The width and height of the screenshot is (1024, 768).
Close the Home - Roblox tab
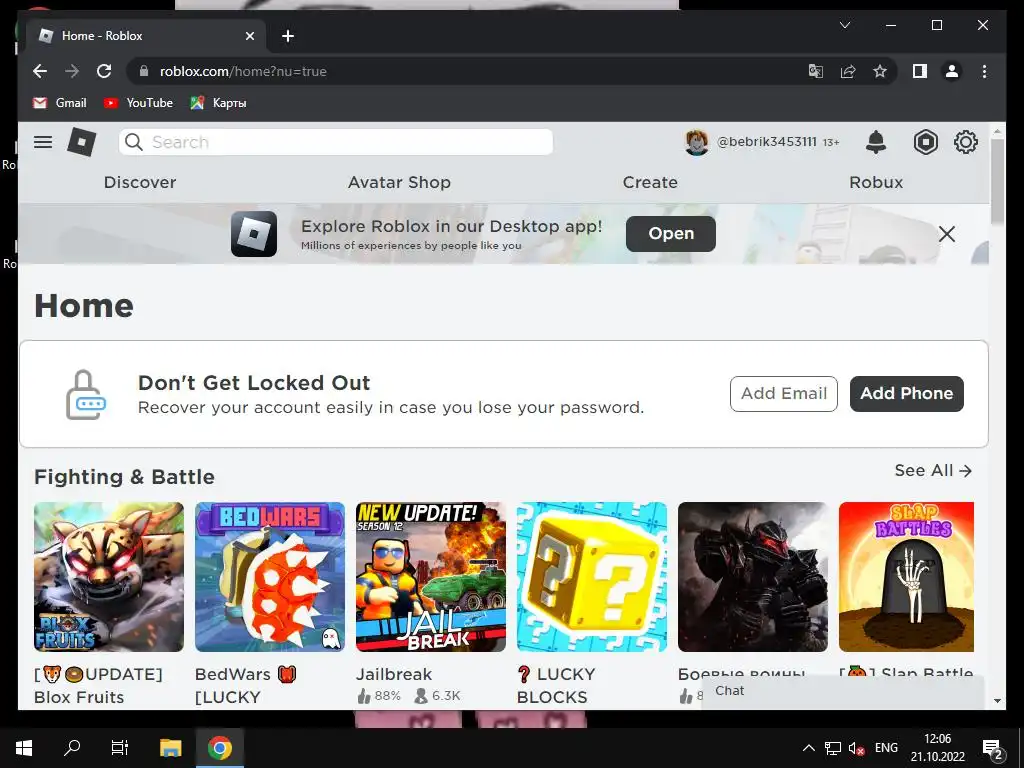tap(249, 36)
